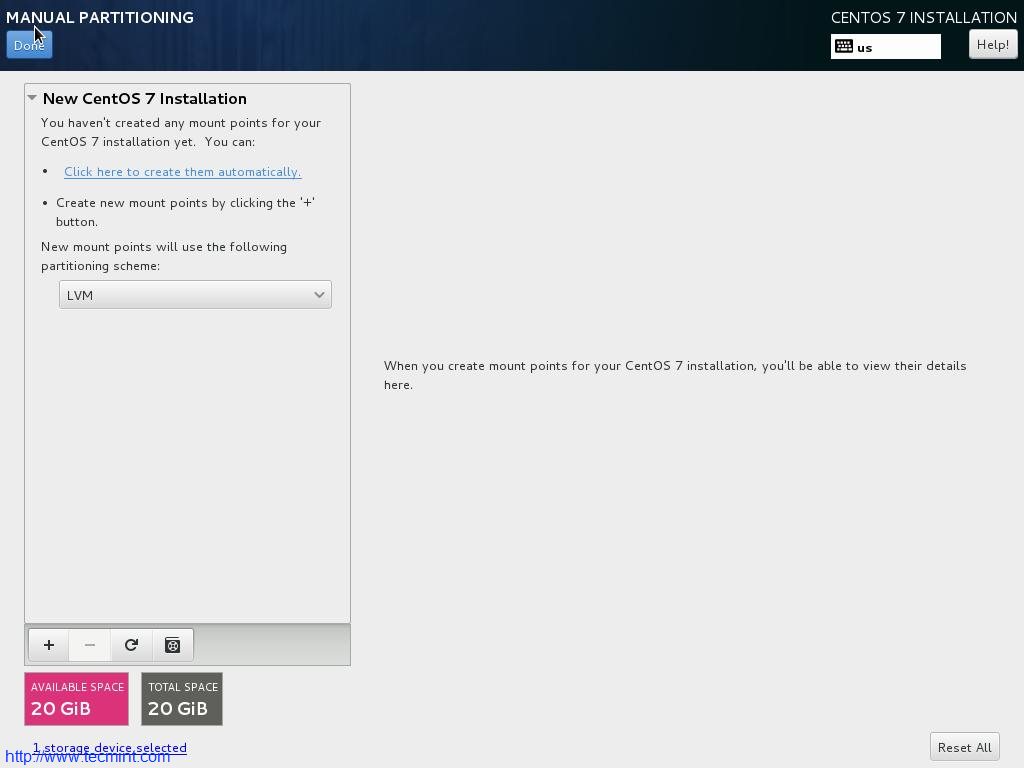The height and width of the screenshot is (768, 1024).
Task: Open the LVM partitioning scheme dropdown
Action: pyautogui.click(x=195, y=295)
